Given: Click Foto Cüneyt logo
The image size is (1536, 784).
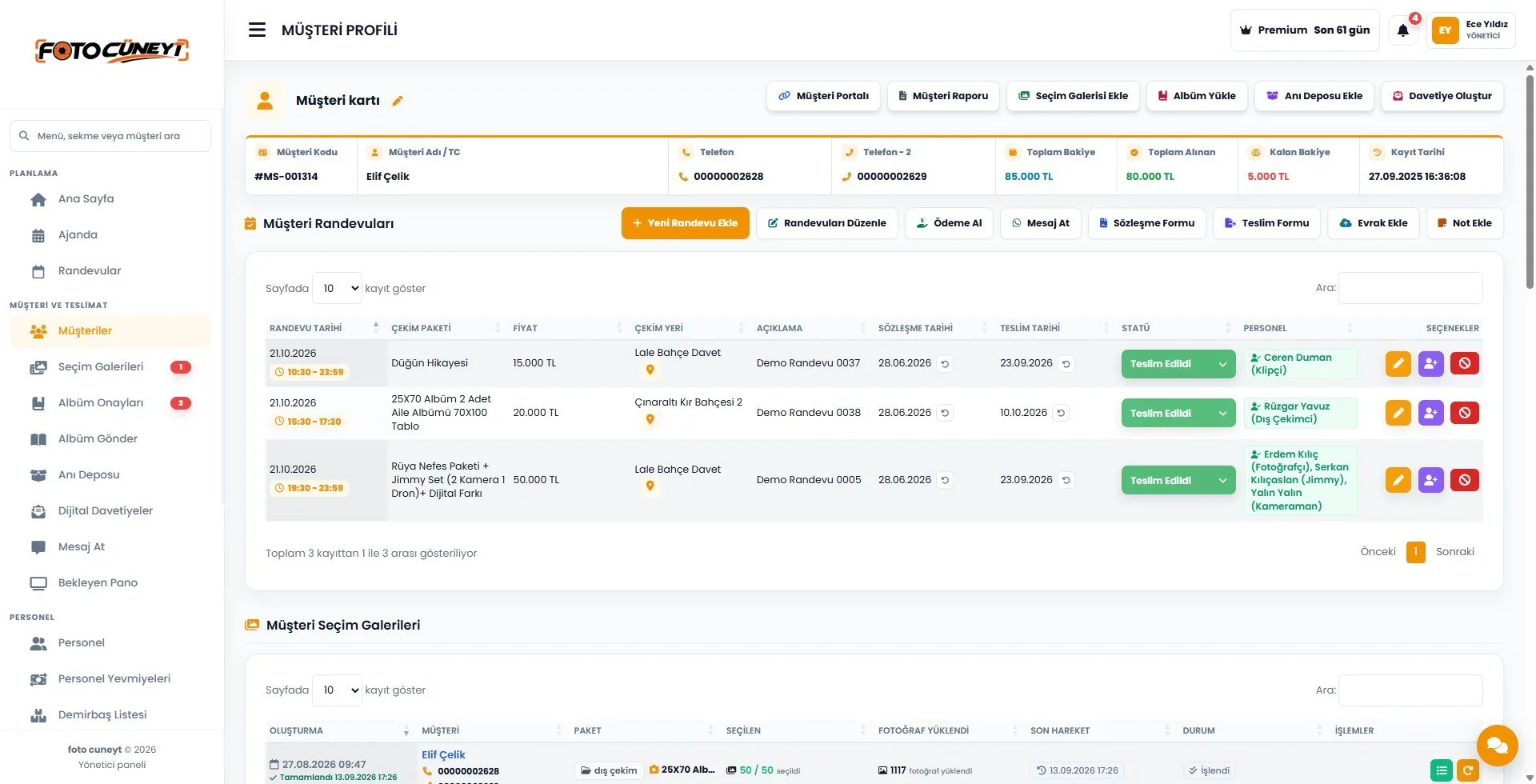Looking at the screenshot, I should tap(112, 50).
